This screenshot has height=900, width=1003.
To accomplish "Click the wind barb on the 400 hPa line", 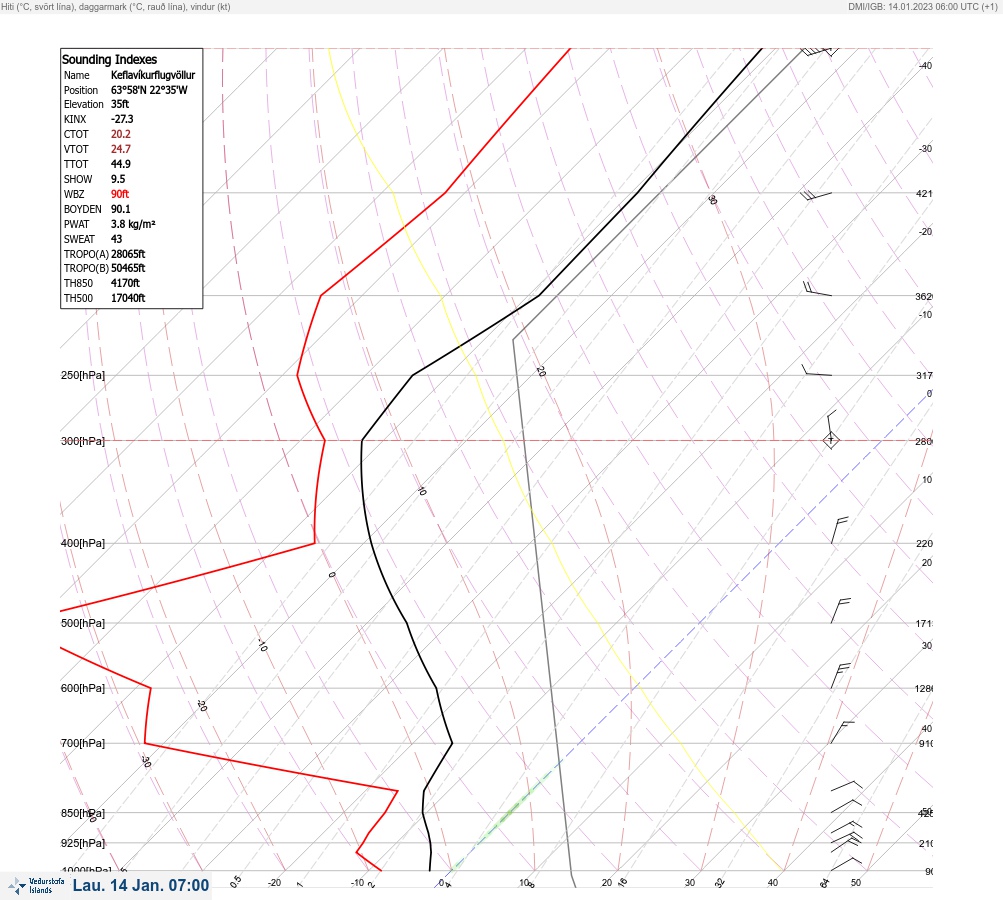I will 839,530.
